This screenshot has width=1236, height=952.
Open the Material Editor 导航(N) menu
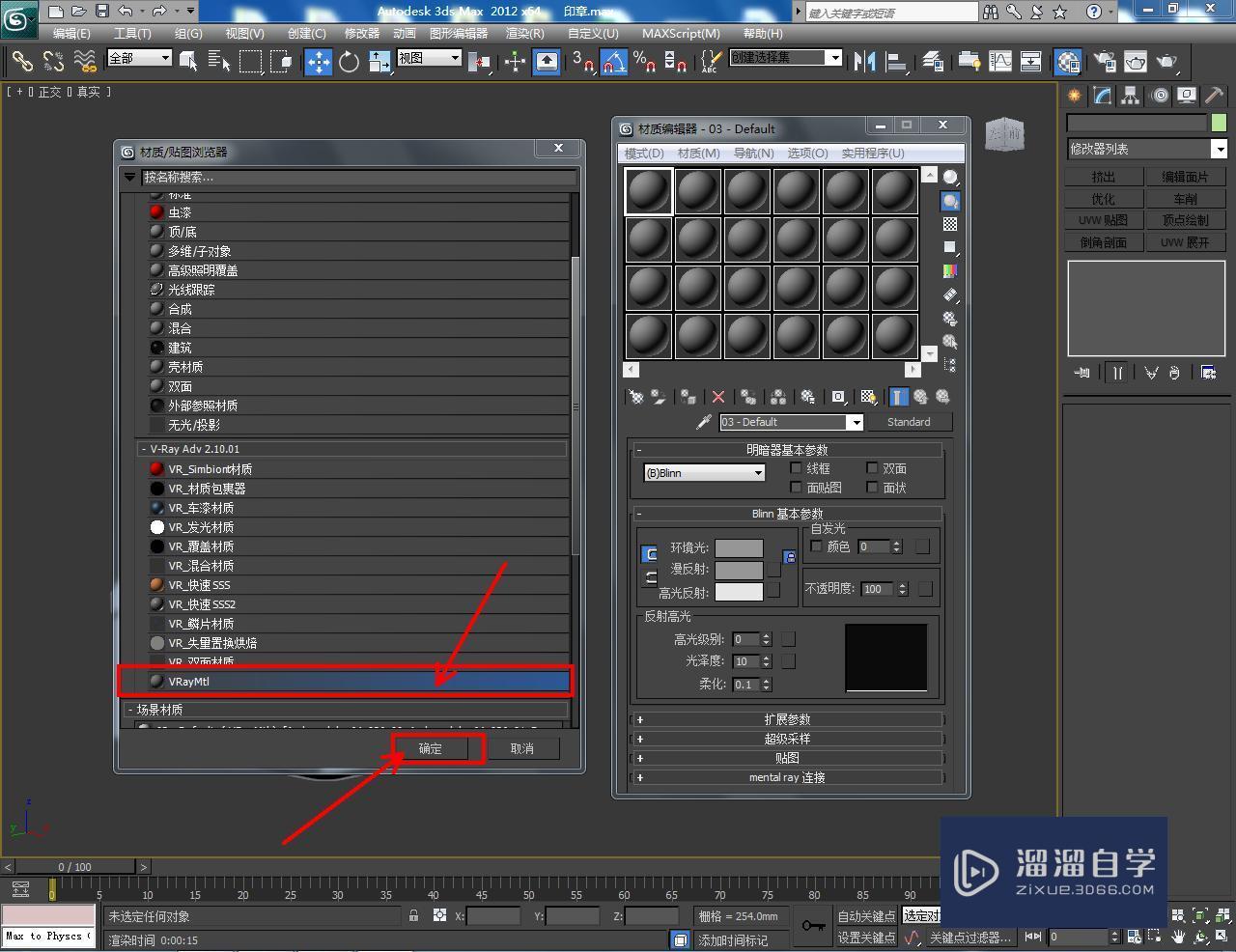click(x=753, y=153)
